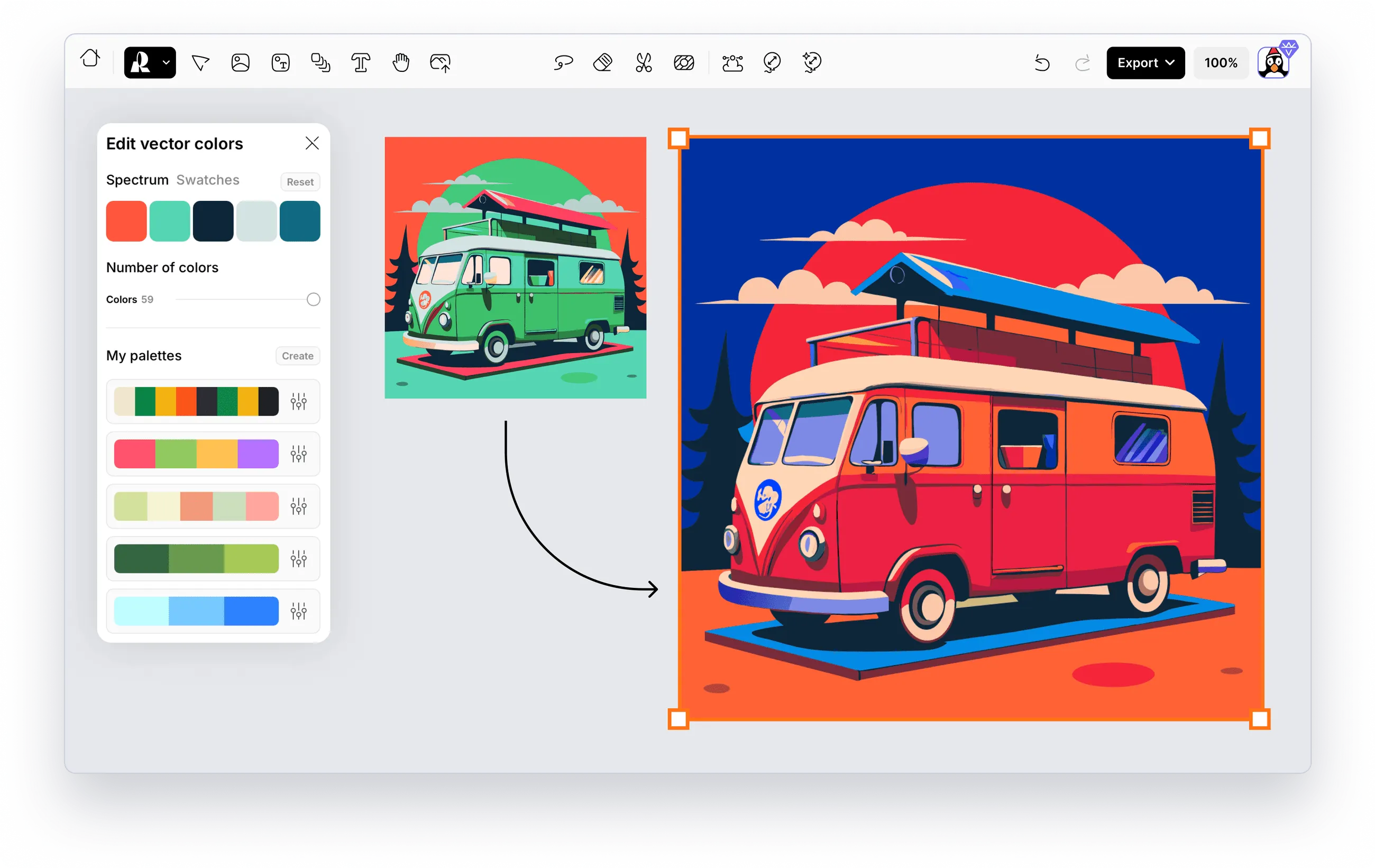Adjust the green-yellow-orange palette settings
This screenshot has height=868, width=1375.
299,402
